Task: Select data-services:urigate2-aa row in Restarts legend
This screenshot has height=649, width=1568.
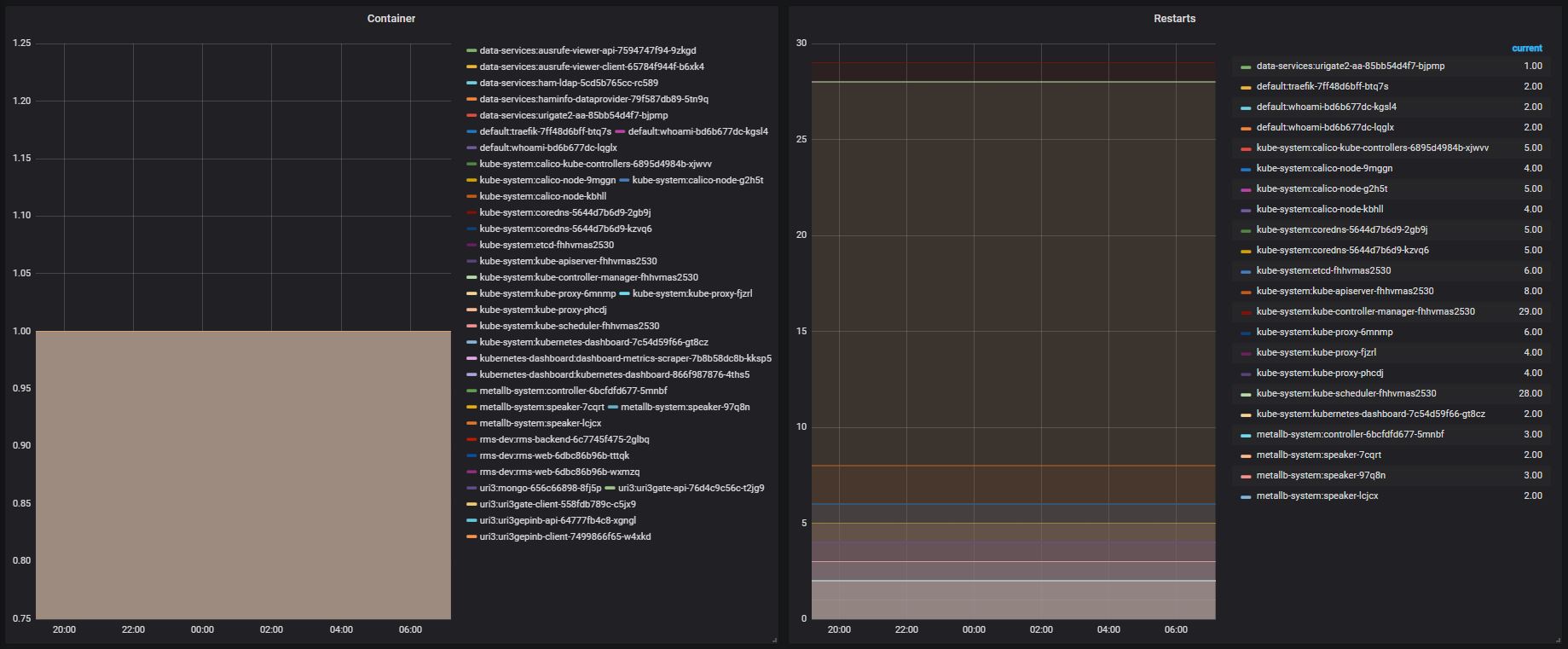Action: (1392, 67)
